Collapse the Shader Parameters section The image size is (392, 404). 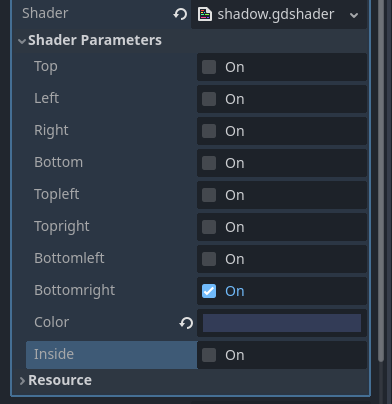pos(22,41)
